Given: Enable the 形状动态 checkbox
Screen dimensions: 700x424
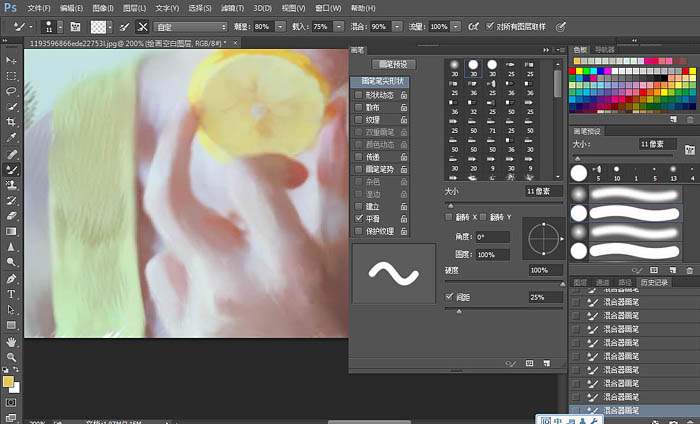Looking at the screenshot, I should coord(358,95).
